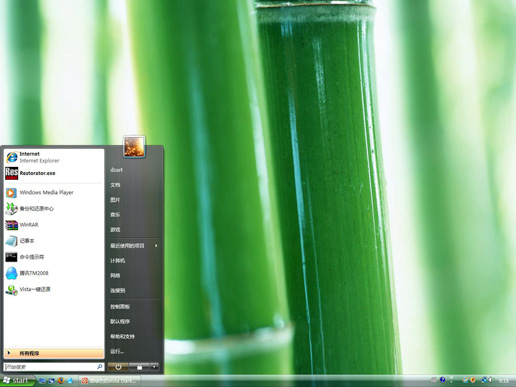516x387 pixels.
Task: Launch WinRAR from the Start menu
Action: pyautogui.click(x=54, y=225)
